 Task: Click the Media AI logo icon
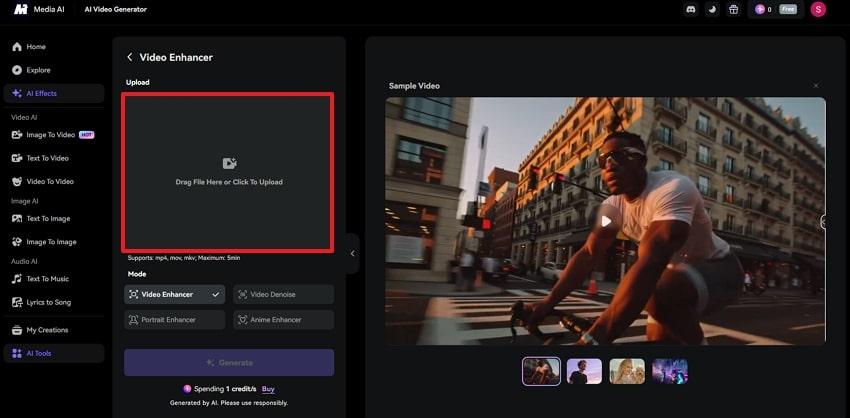[x=21, y=9]
